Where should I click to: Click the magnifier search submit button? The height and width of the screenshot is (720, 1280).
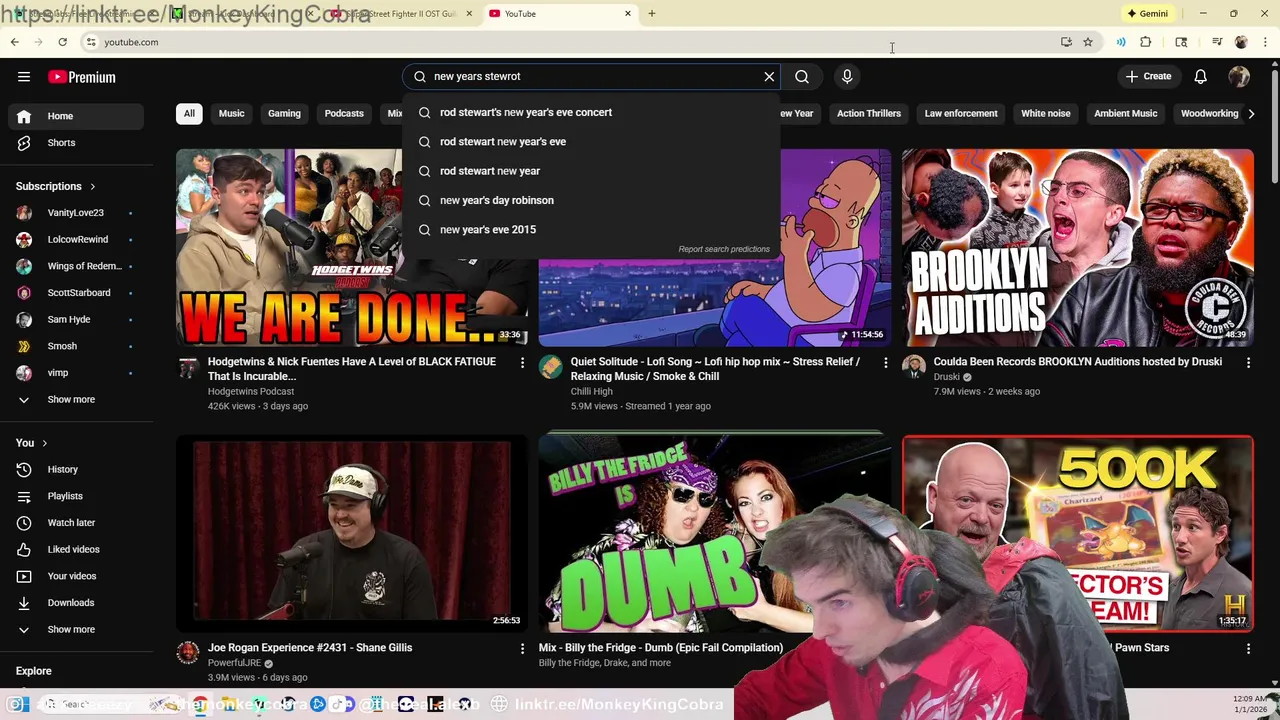coord(802,76)
